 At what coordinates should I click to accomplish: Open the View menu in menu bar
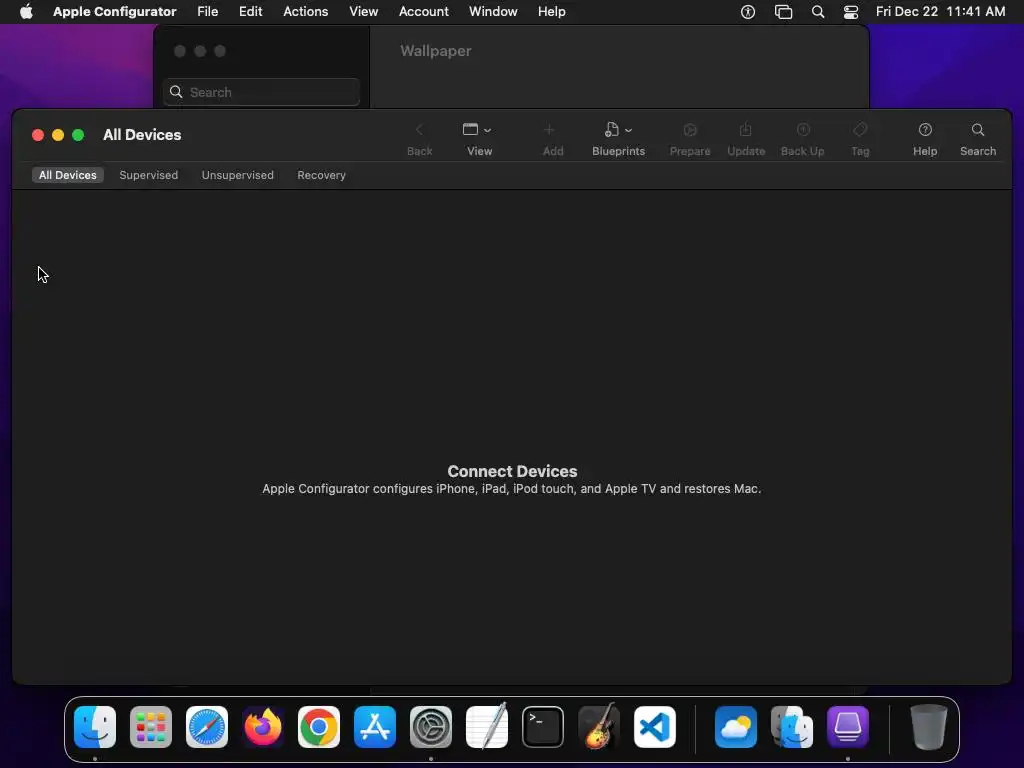tap(364, 12)
